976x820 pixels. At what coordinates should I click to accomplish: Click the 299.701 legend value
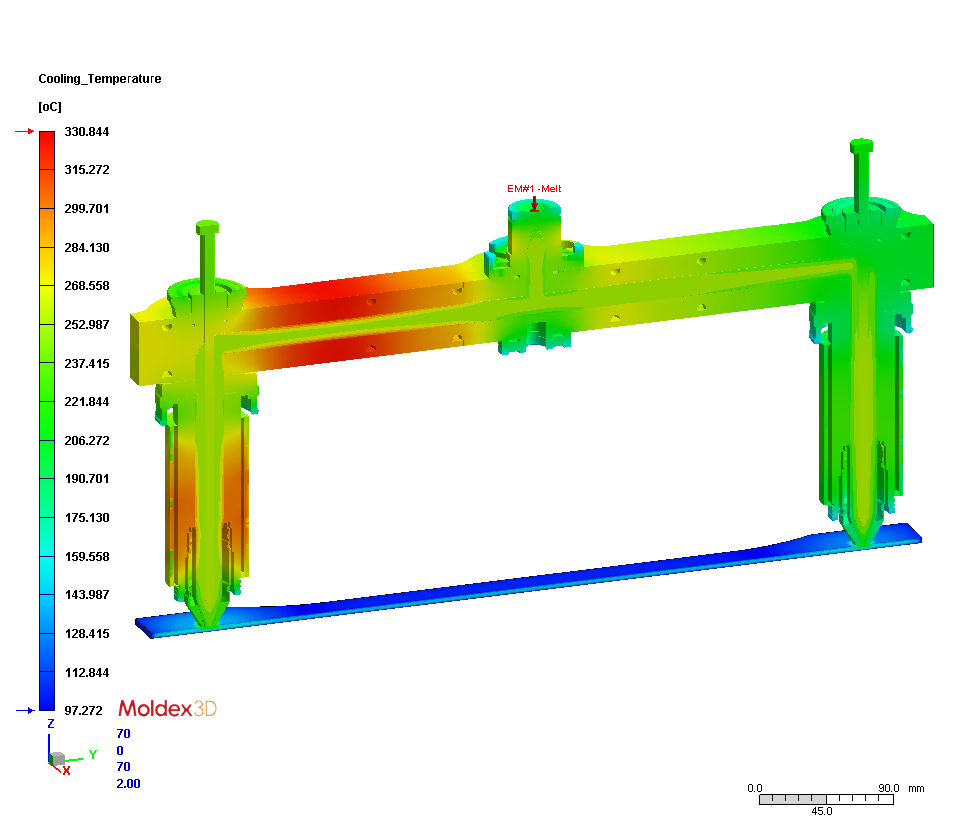87,209
